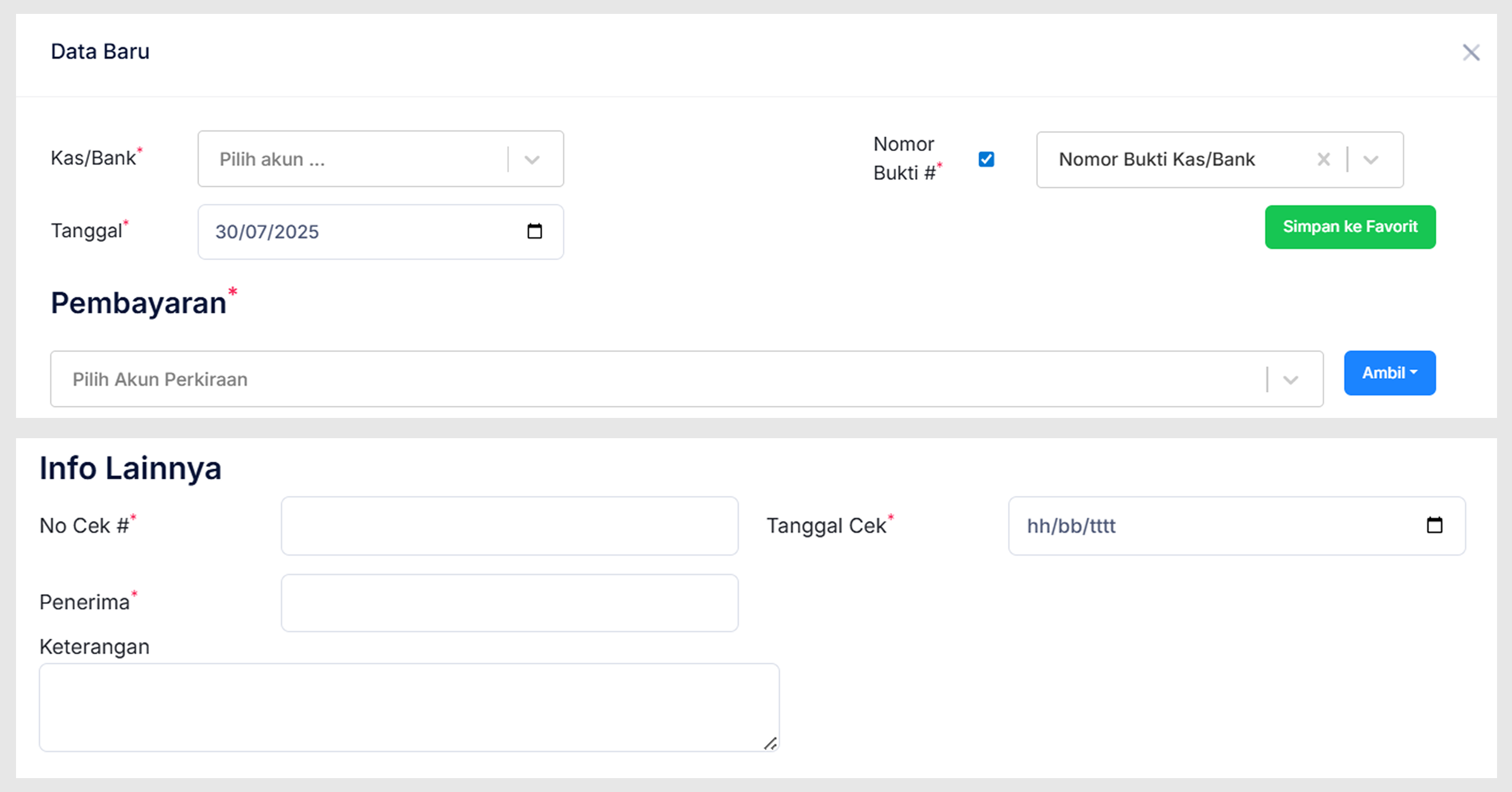Screen dimensions: 1512x792
Task: Close the Data Baru dialog
Action: click(x=1470, y=52)
